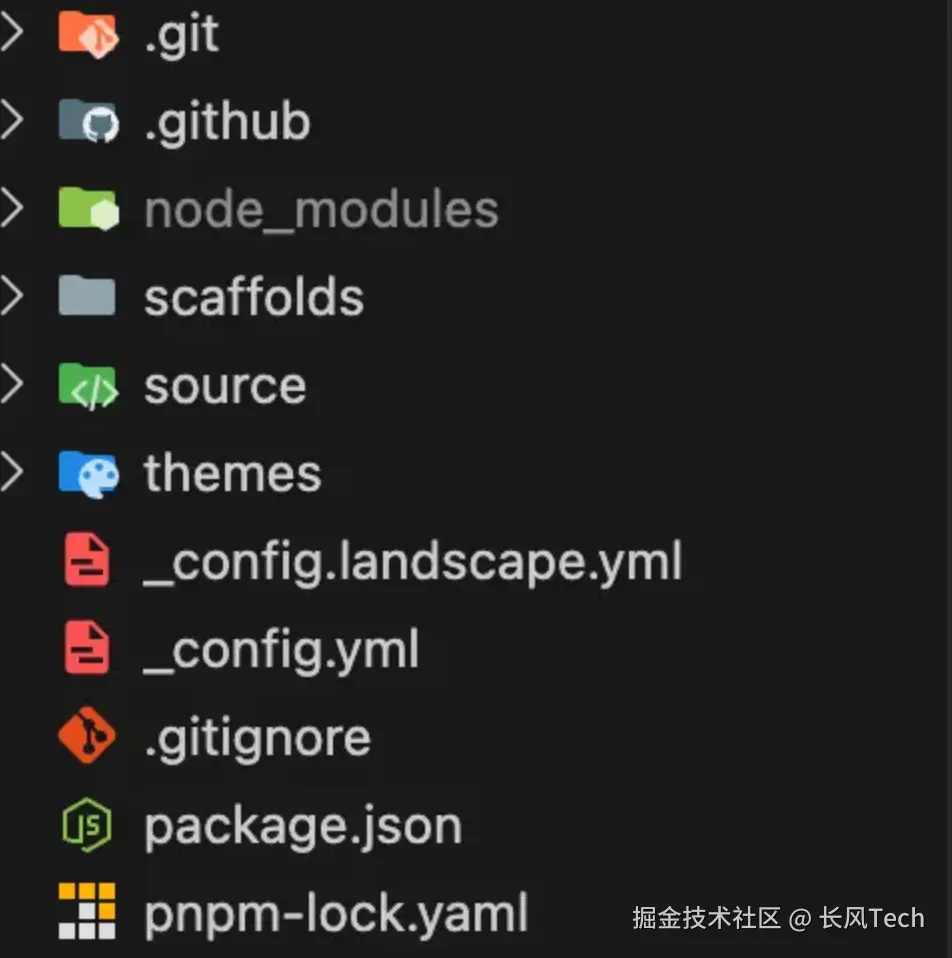Screen dimensions: 952x958
Task: Click the green node_modules folder icon
Action: (x=88, y=209)
